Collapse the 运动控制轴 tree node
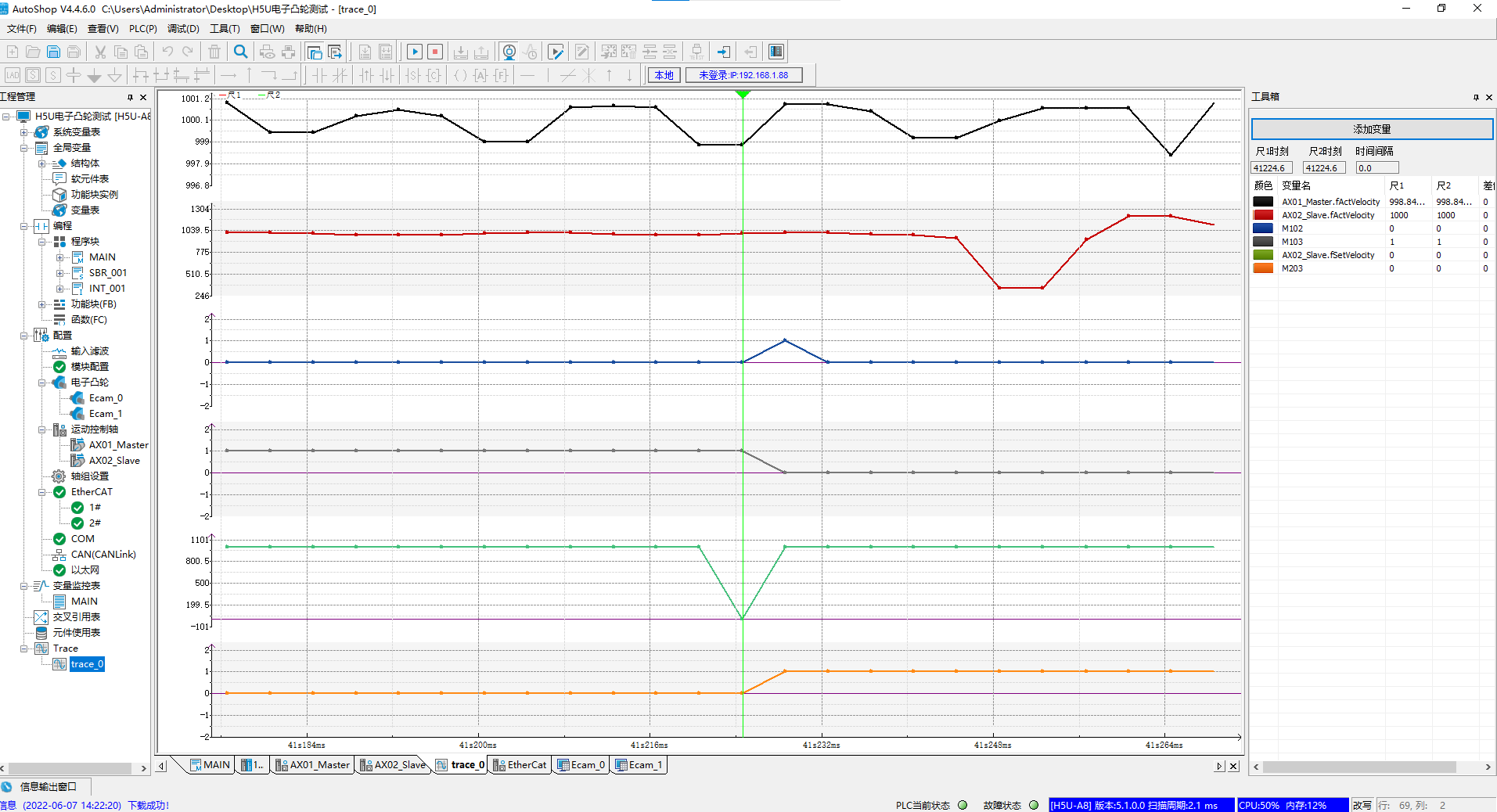This screenshot has height=812, width=1497. click(42, 429)
